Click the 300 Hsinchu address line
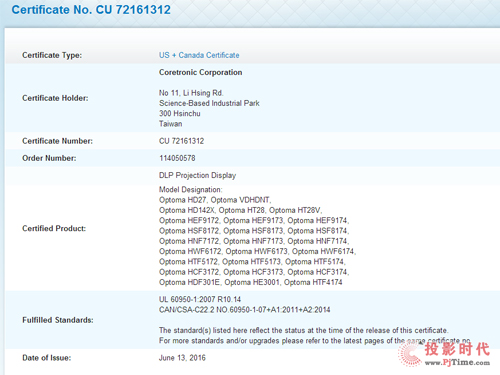Image resolution: width=500 pixels, height=375 pixels. coord(180,114)
